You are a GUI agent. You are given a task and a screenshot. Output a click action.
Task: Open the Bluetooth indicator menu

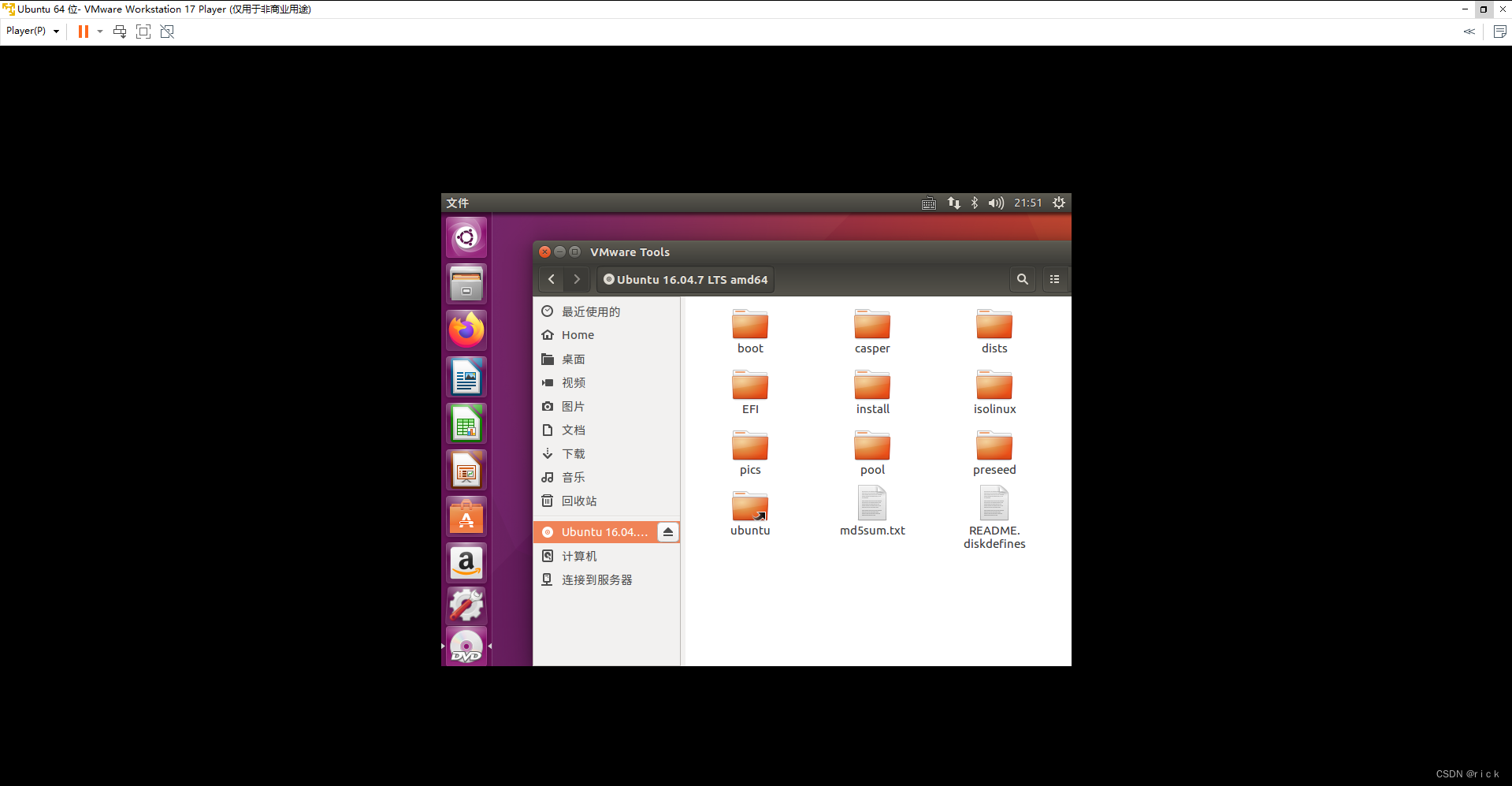click(x=974, y=203)
